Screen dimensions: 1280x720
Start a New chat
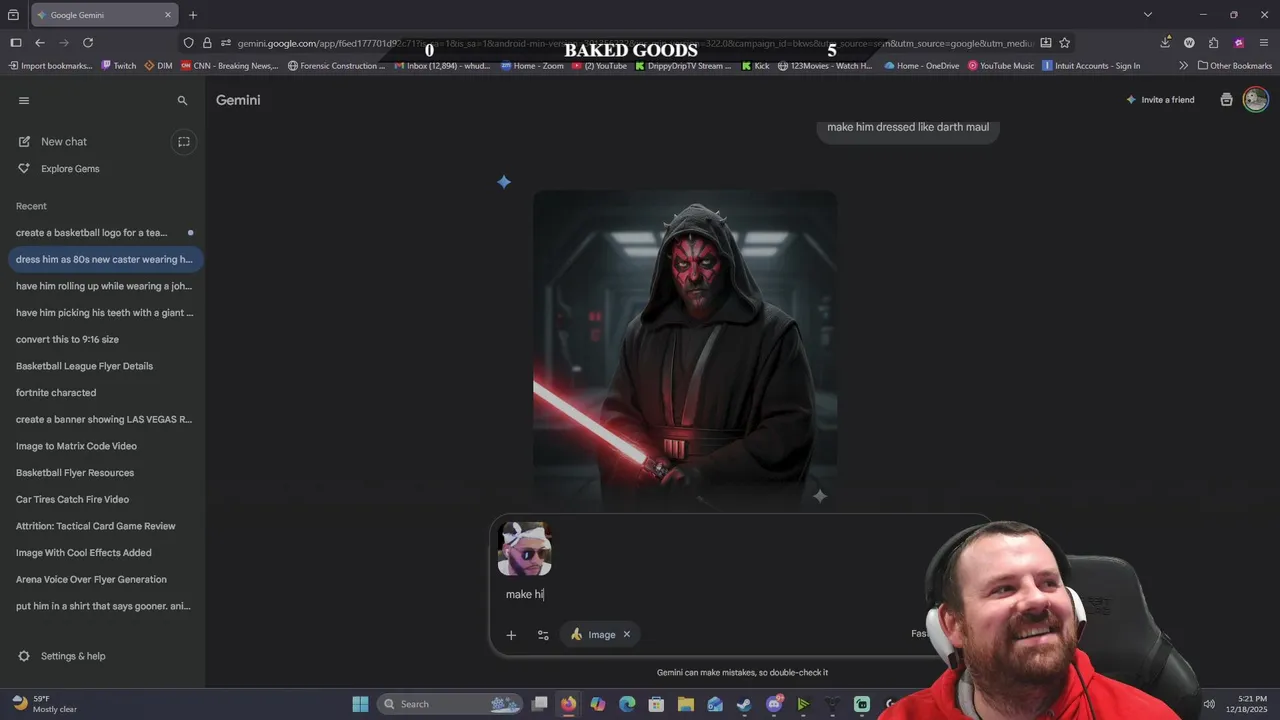[x=64, y=142]
